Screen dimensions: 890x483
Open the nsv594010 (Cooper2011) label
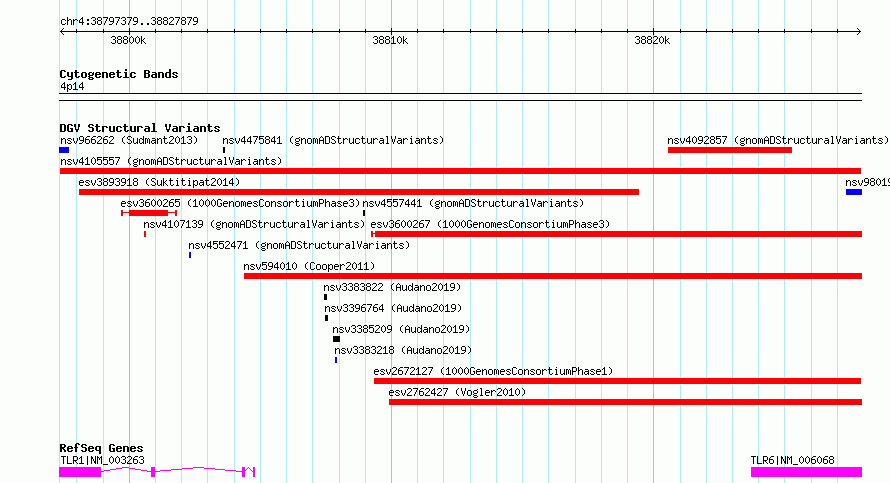coord(309,266)
